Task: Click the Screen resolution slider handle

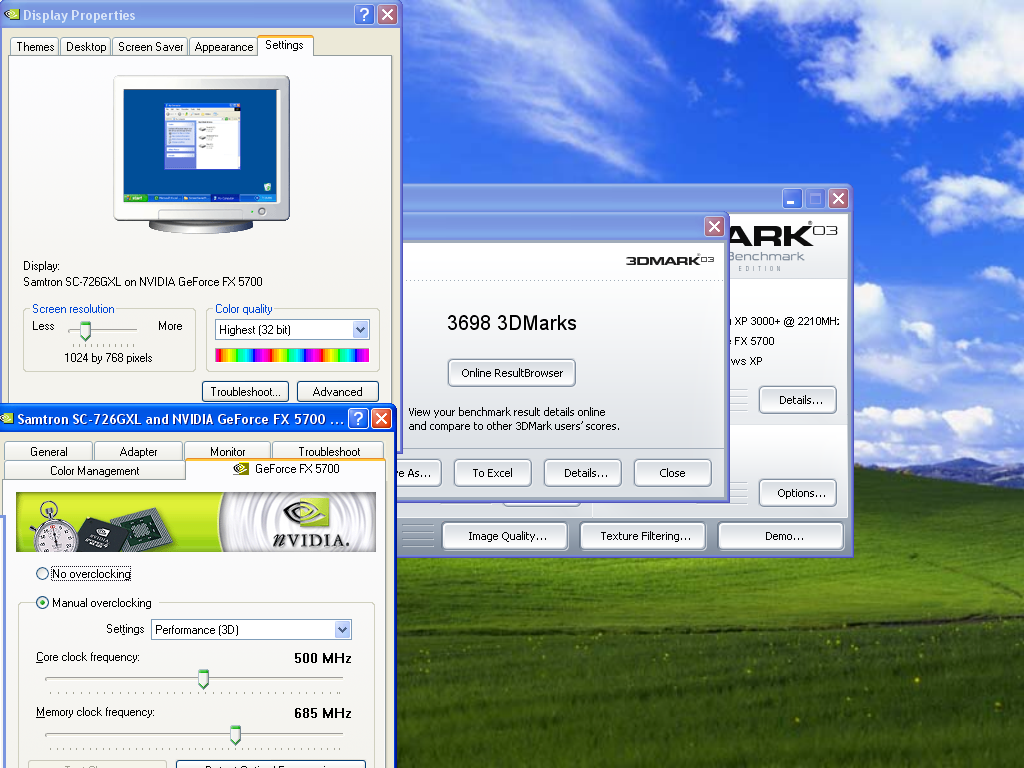Action: point(86,330)
